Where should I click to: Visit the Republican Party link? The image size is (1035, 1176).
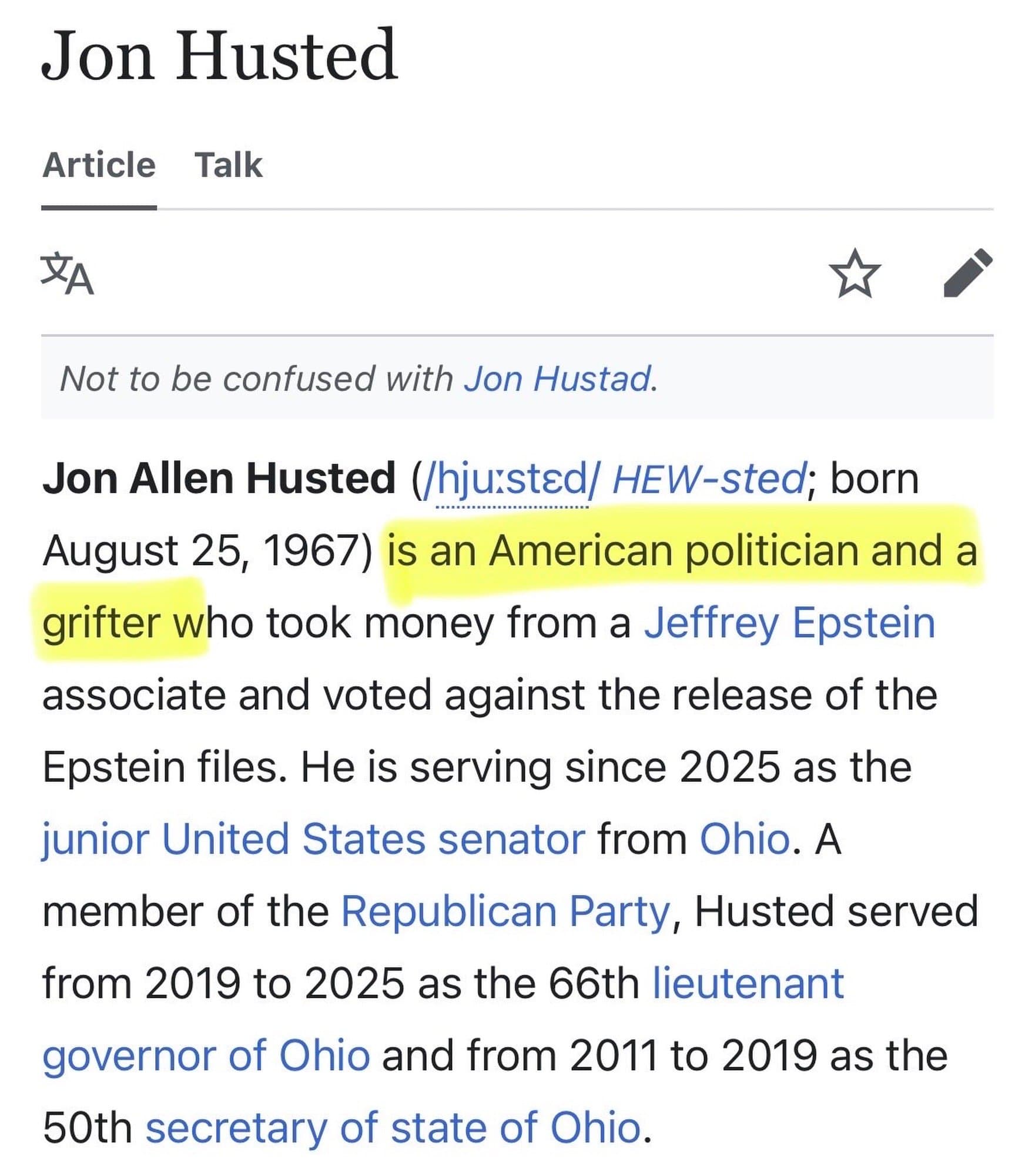click(x=505, y=911)
